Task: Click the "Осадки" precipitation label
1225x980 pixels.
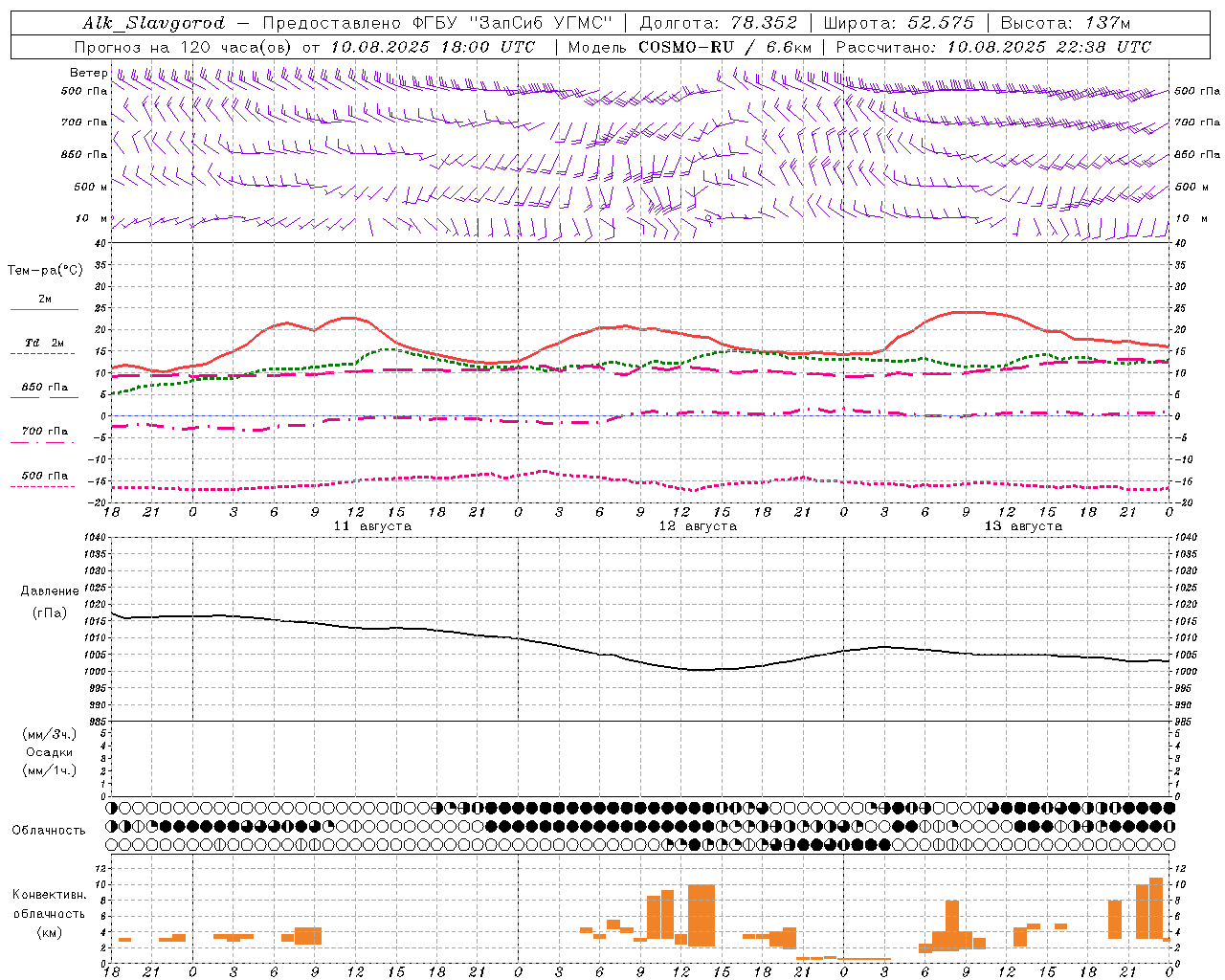Action: click(x=50, y=752)
